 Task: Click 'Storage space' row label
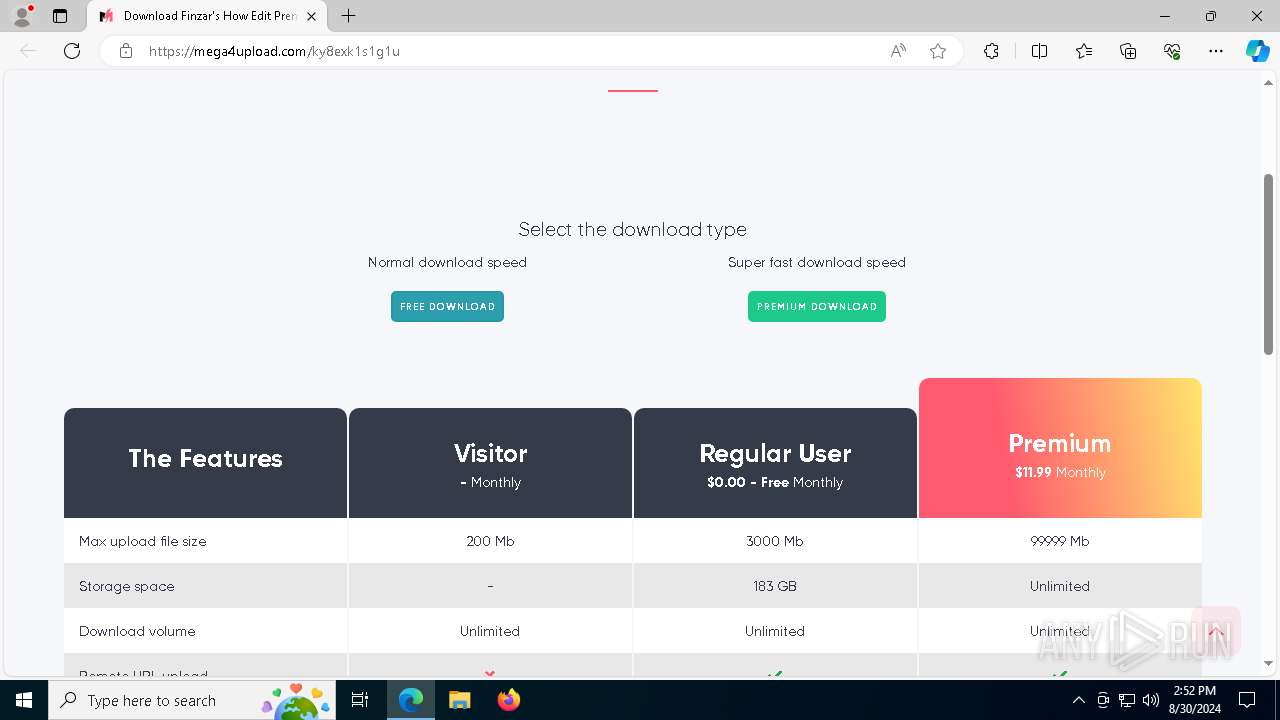pos(127,586)
